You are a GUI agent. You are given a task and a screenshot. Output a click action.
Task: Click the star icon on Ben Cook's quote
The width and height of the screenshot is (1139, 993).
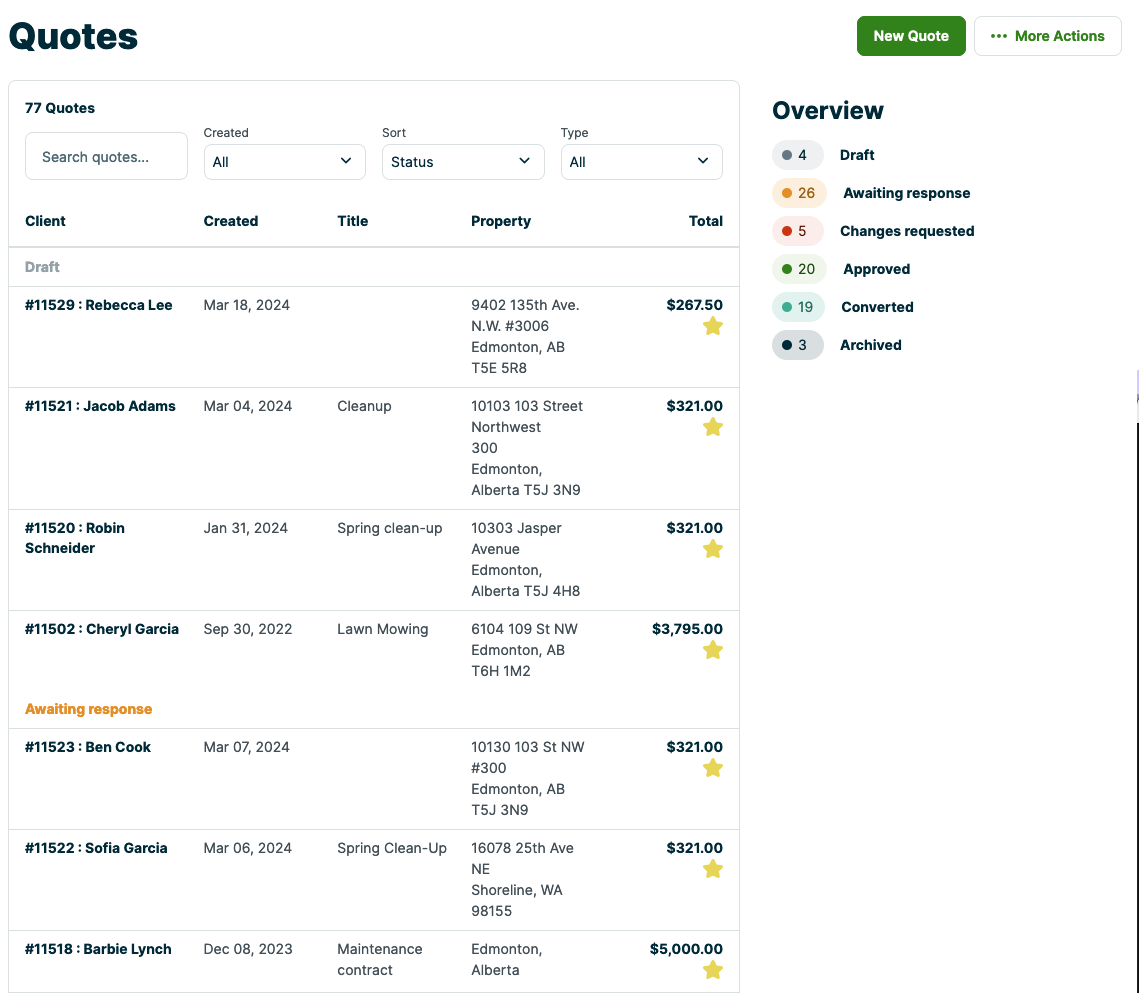tap(712, 768)
